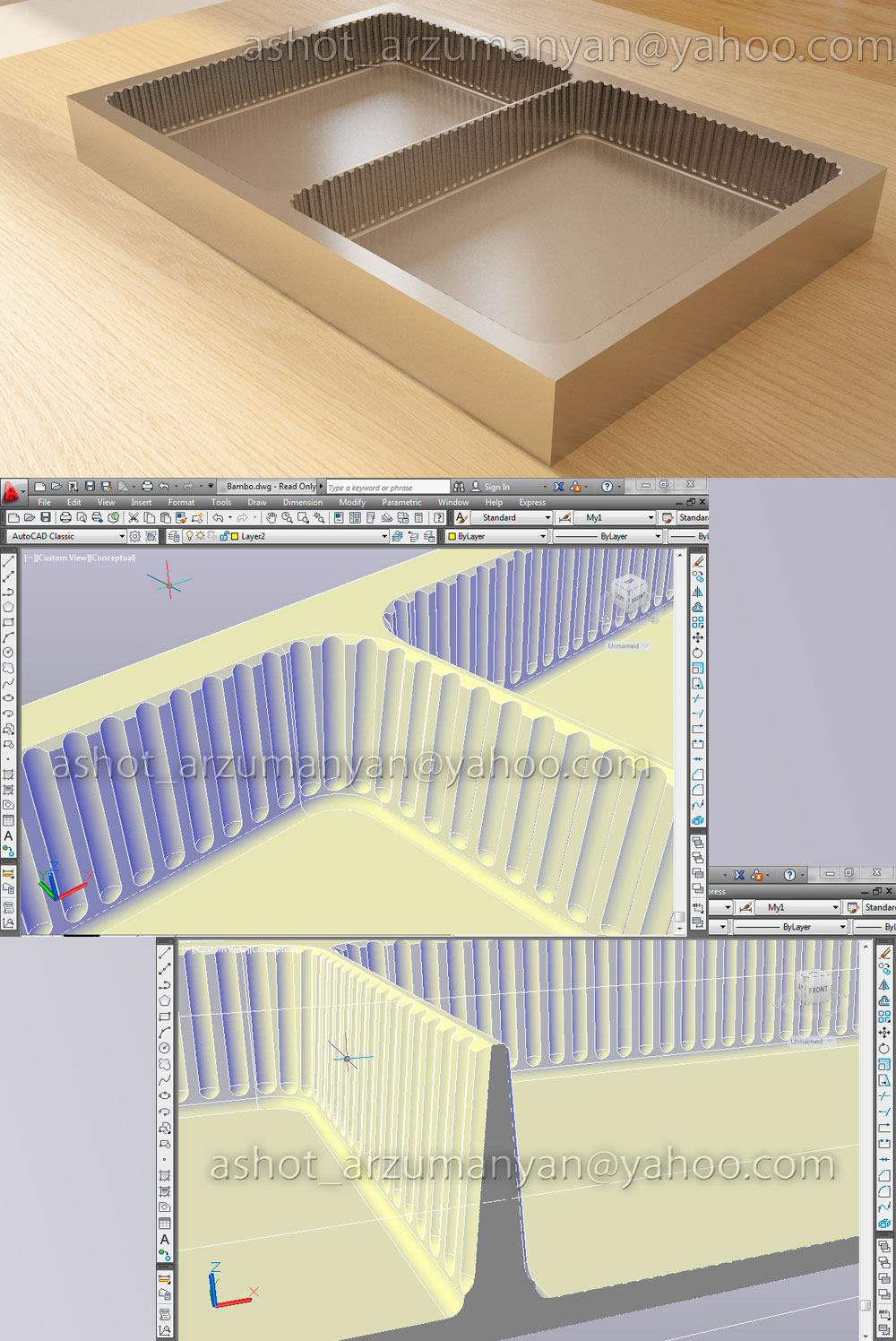This screenshot has width=896, height=1341.
Task: Click the [Conceptual] visual style label
Action: (x=112, y=558)
